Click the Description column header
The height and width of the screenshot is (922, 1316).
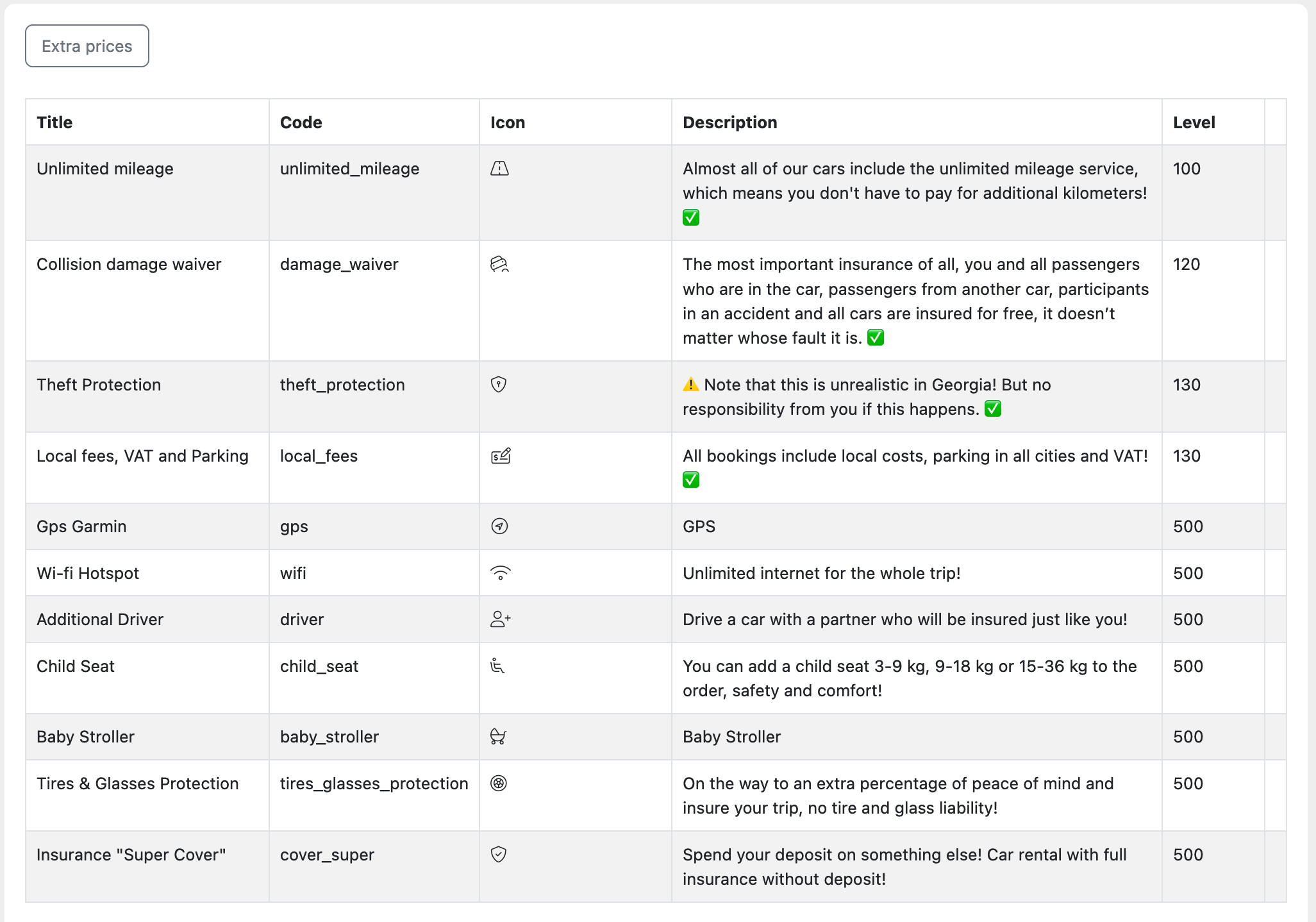729,122
